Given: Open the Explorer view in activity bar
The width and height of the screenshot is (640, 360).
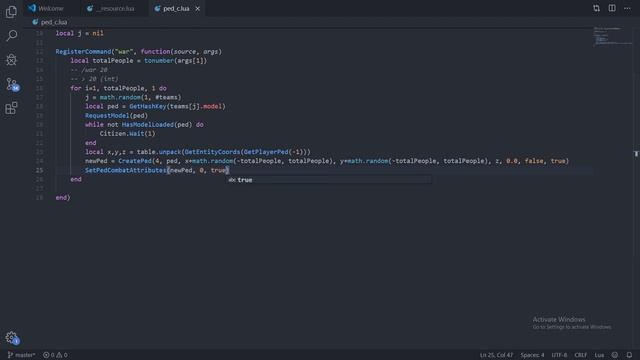Looking at the screenshot, I should (x=11, y=11).
